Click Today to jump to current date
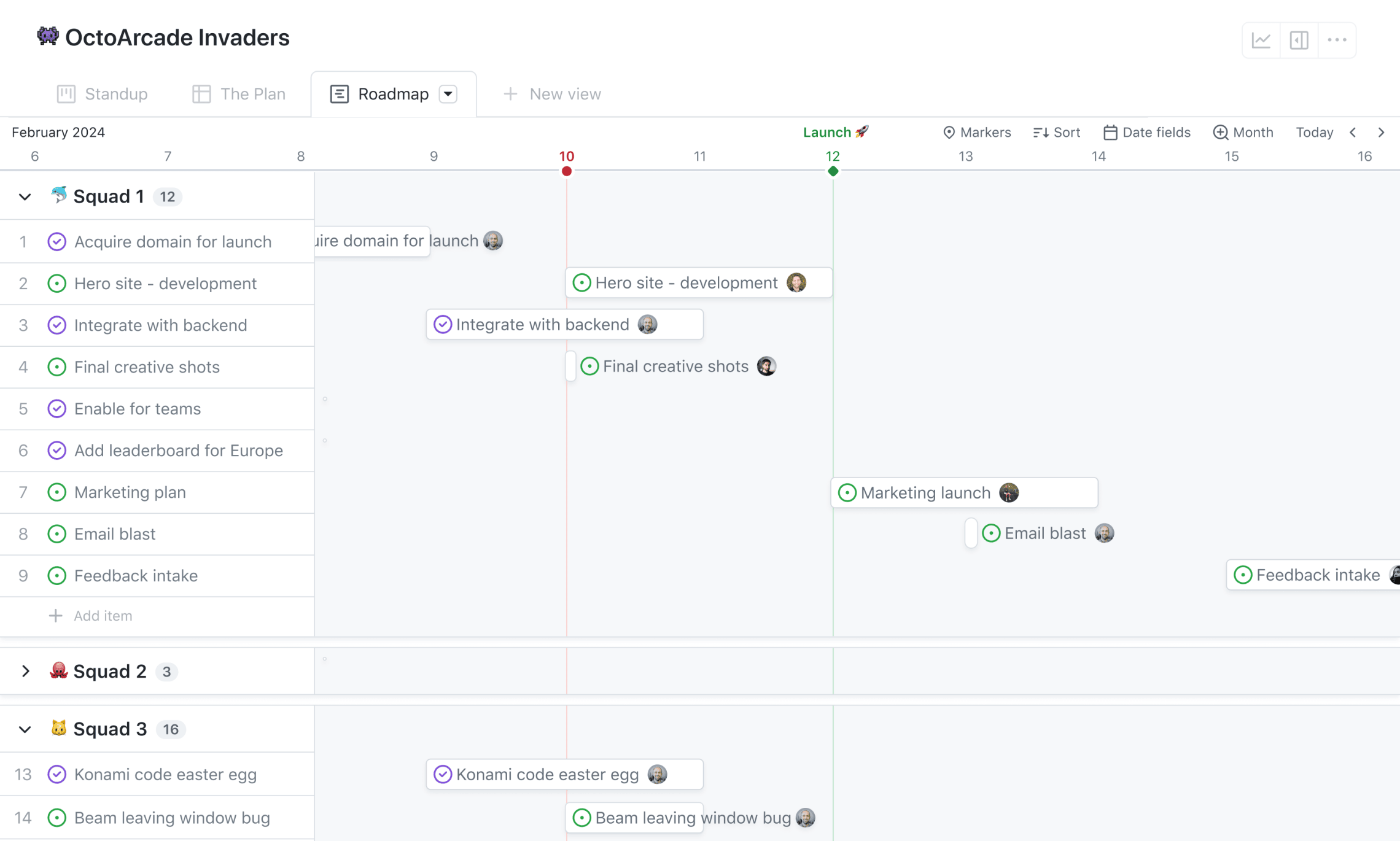1400x841 pixels. 1314,132
